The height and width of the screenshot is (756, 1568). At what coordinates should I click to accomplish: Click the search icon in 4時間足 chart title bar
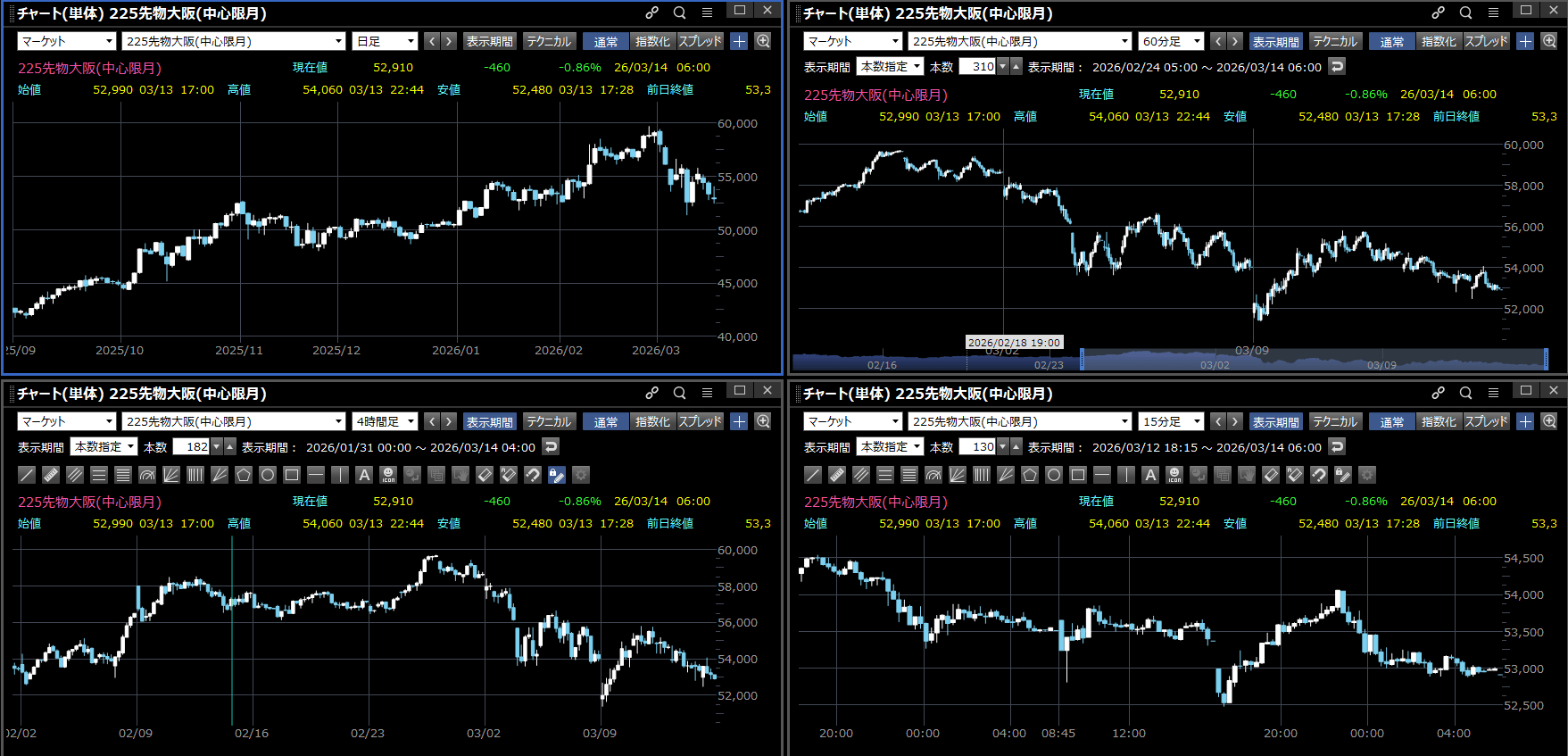coord(679,393)
